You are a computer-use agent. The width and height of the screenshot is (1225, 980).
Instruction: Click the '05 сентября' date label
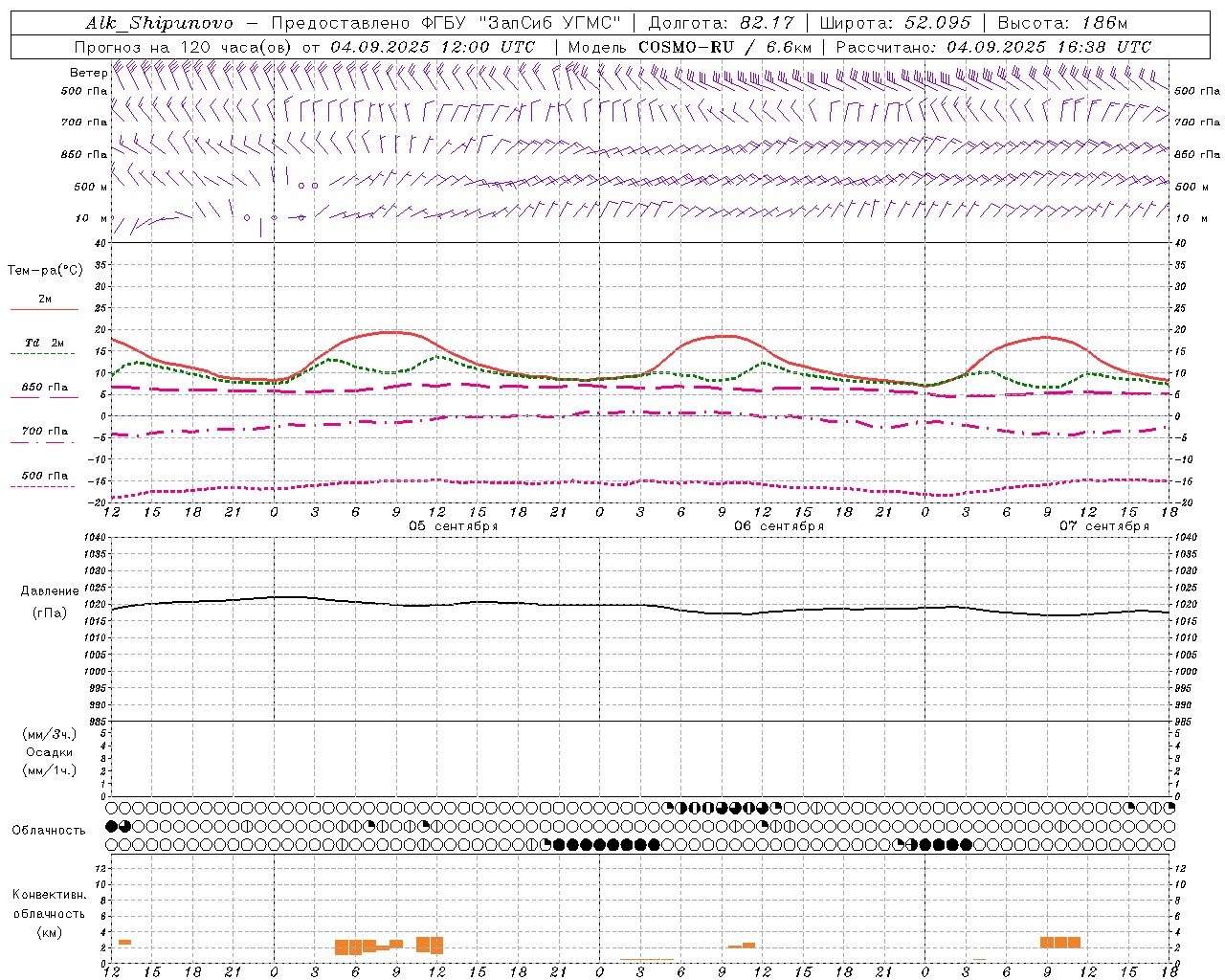[454, 526]
